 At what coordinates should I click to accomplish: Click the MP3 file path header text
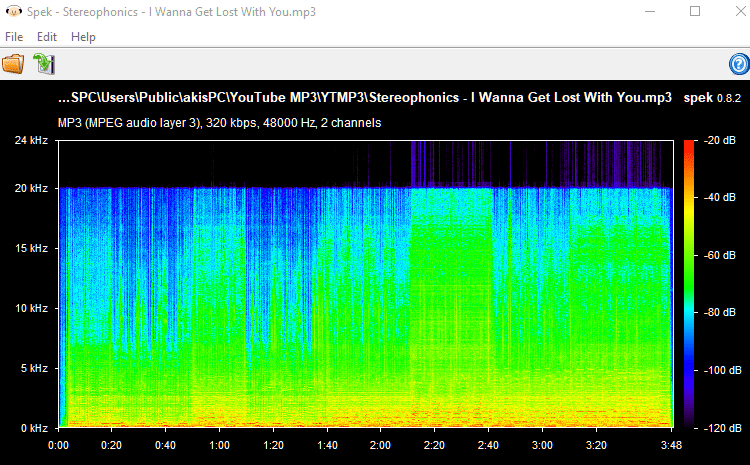click(x=365, y=98)
